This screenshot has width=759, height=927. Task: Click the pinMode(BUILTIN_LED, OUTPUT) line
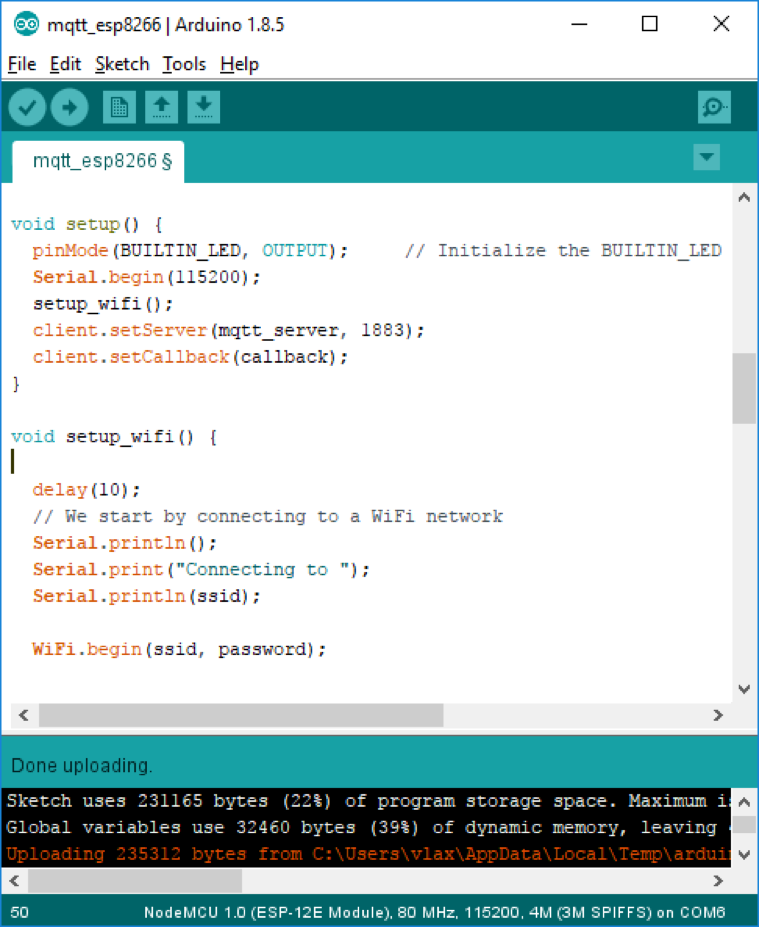pos(190,251)
